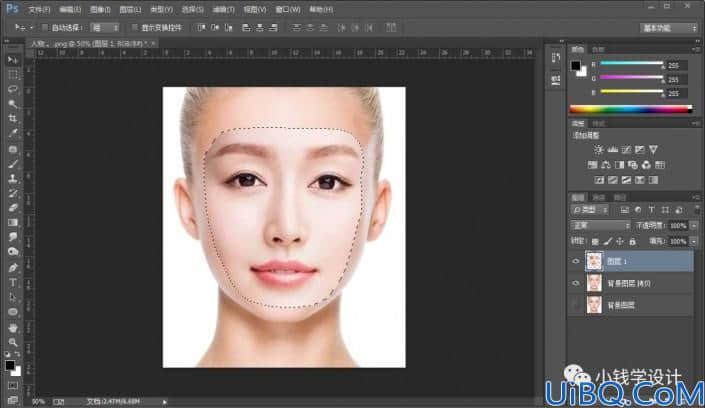
Task: Hide the 图层 1 layer visibility eye
Action: coord(576,261)
